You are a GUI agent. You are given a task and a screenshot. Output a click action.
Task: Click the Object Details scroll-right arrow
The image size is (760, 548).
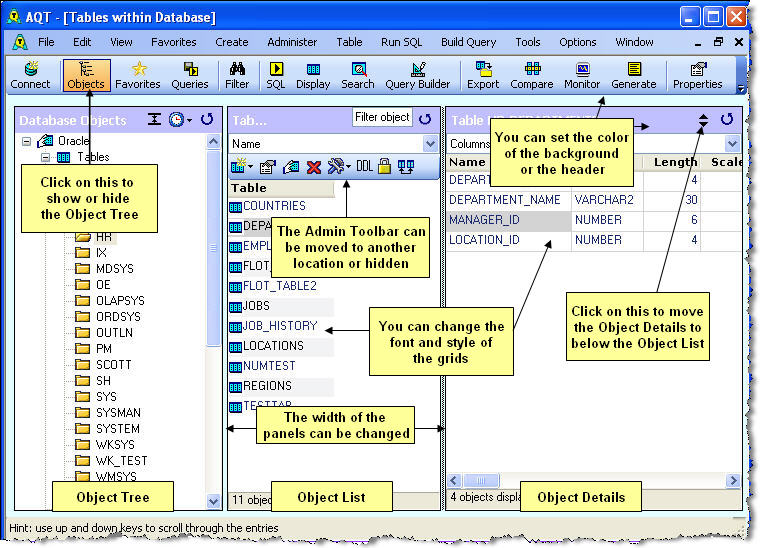(733, 481)
